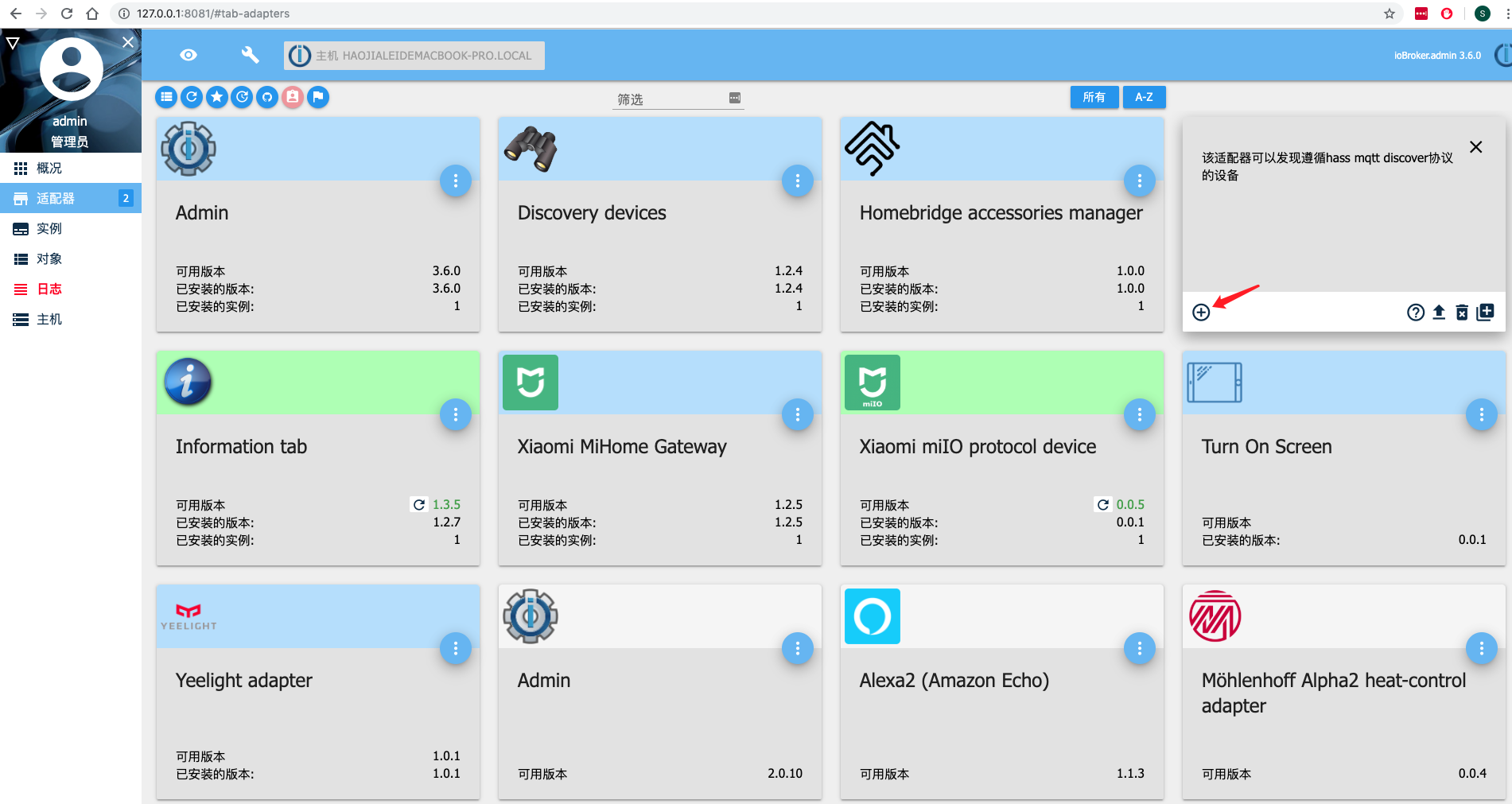1512x804 pixels.
Task: Click update icon beside miIO version 0.0.5
Action: [x=1103, y=504]
